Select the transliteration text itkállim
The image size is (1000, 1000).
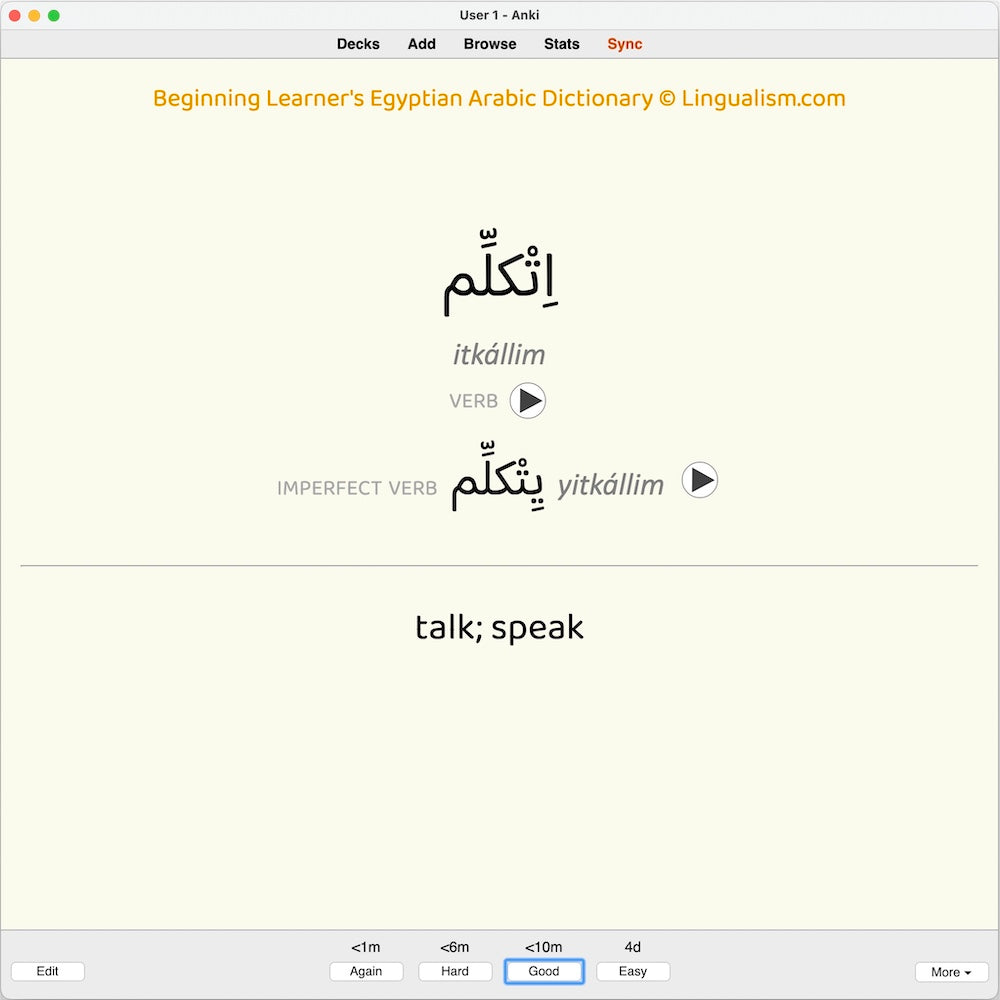(x=499, y=355)
